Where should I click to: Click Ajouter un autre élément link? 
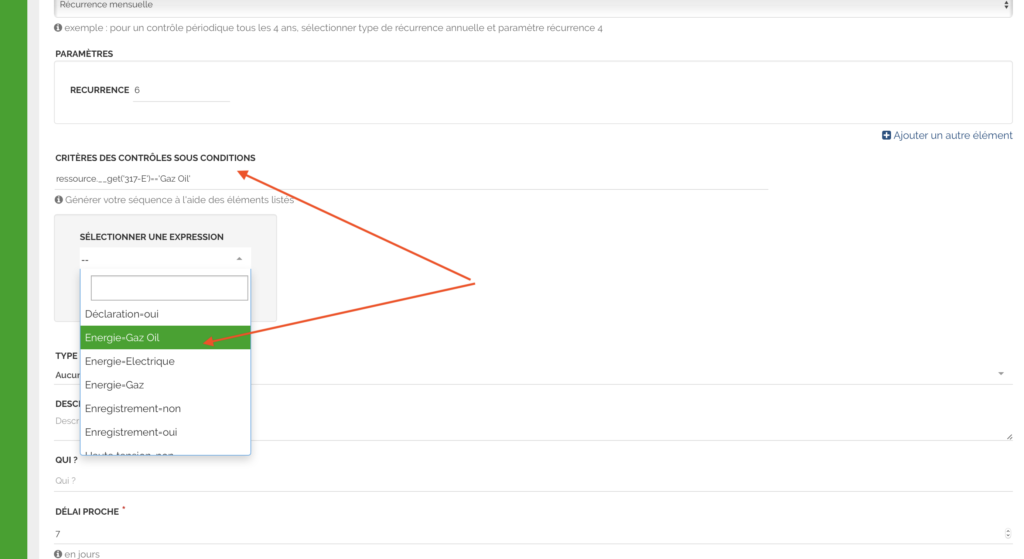[952, 135]
